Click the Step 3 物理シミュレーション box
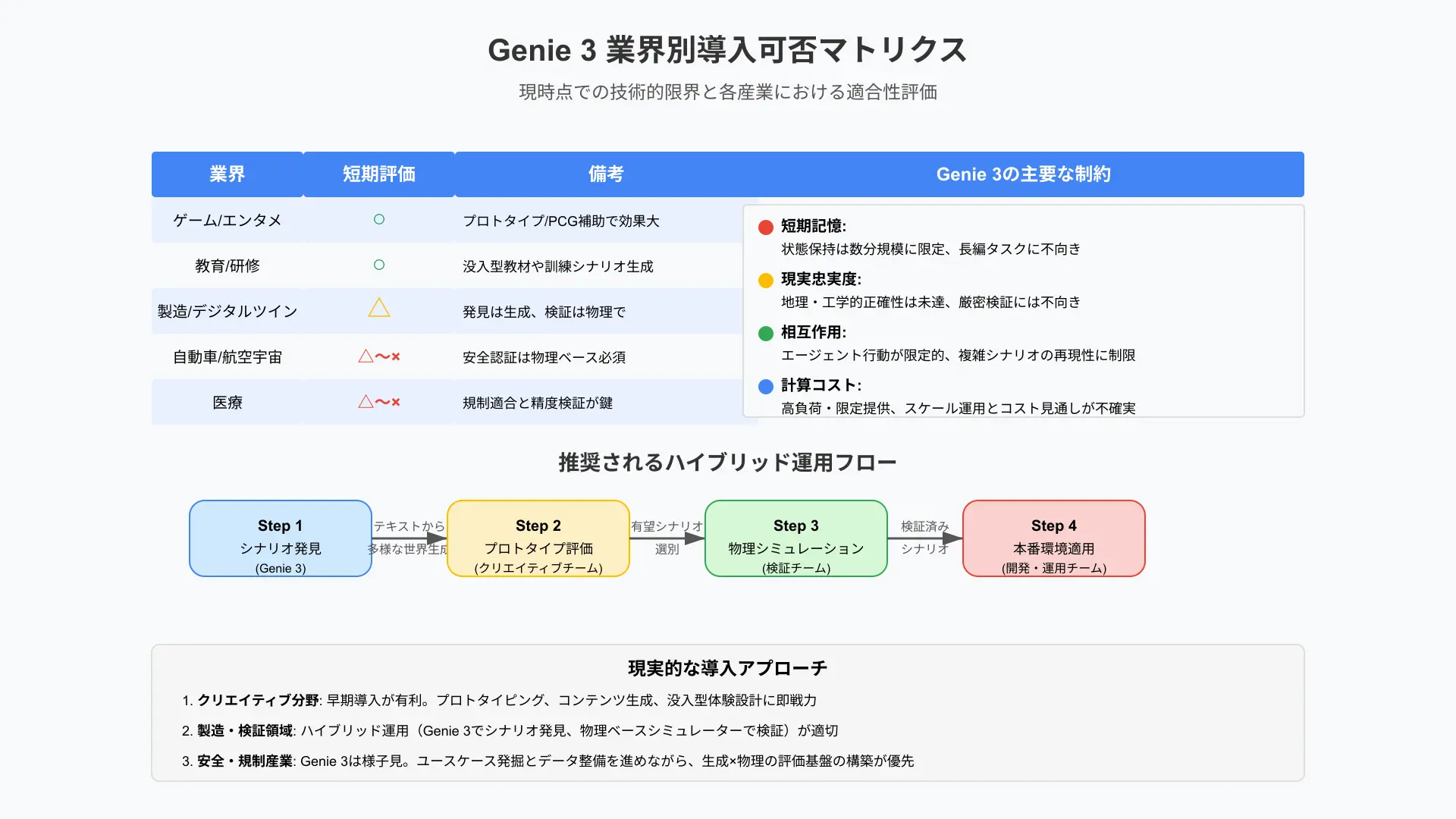1456x819 pixels. tap(796, 538)
